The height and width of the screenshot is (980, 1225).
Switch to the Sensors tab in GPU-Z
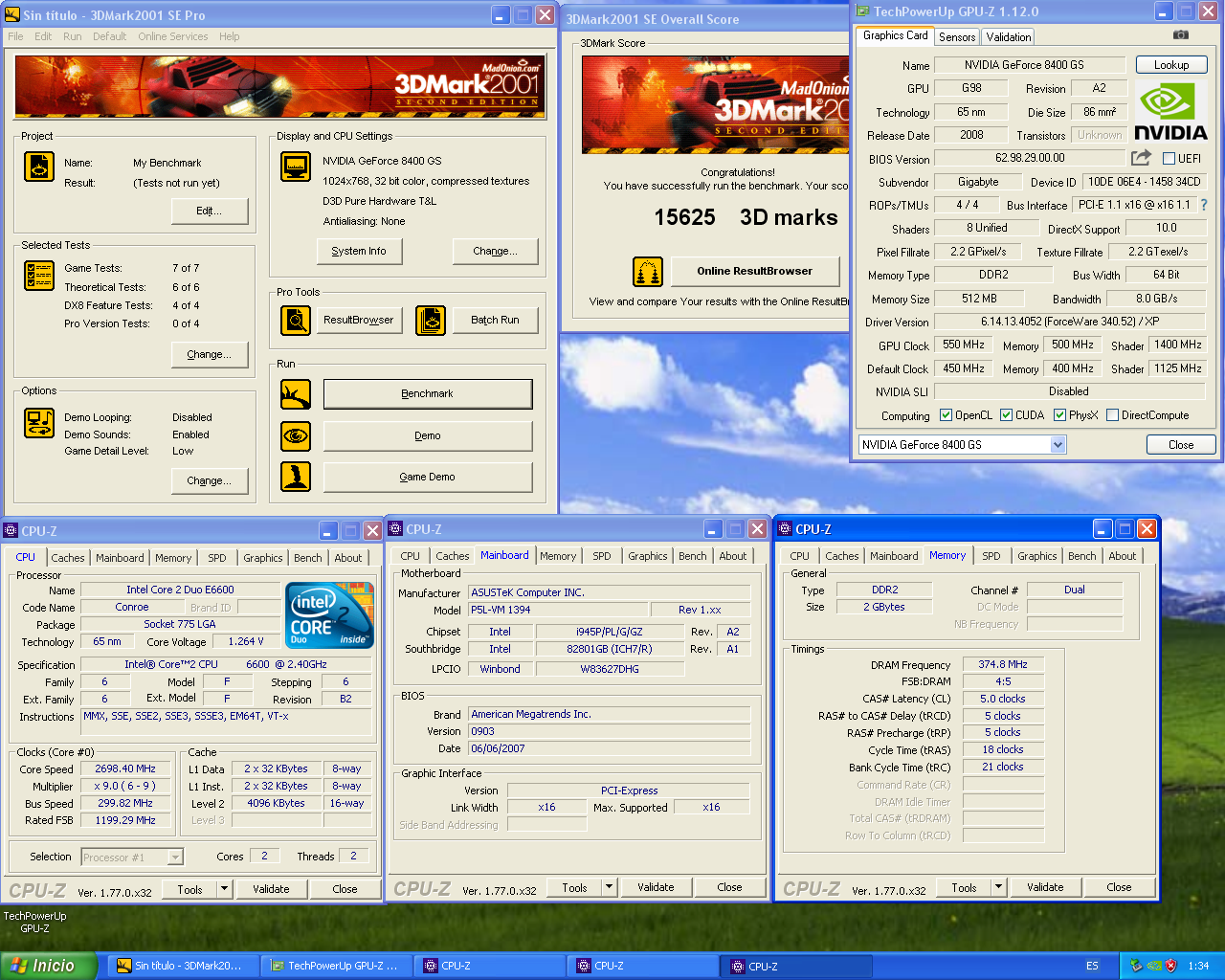point(957,36)
